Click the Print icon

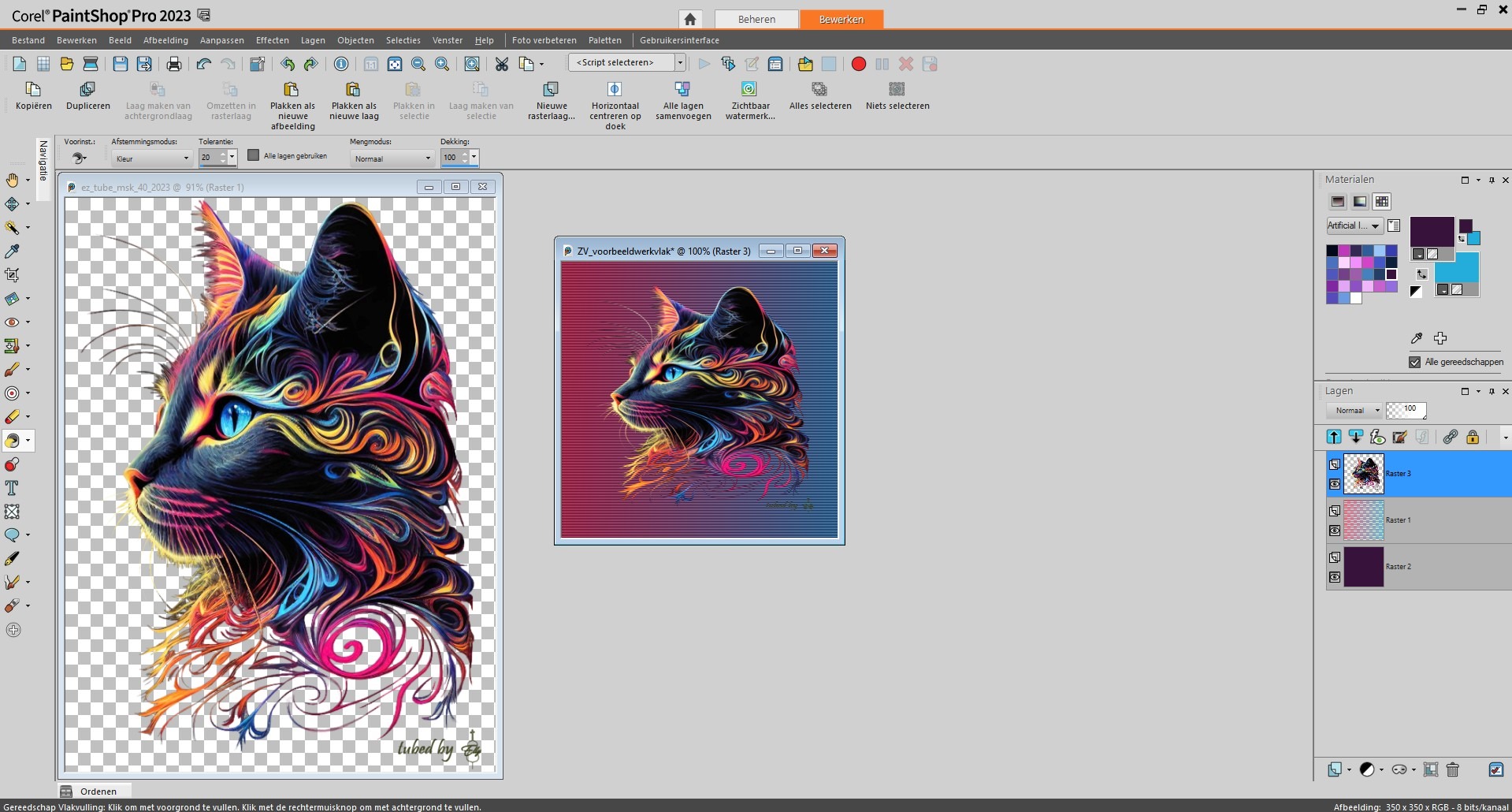[174, 64]
